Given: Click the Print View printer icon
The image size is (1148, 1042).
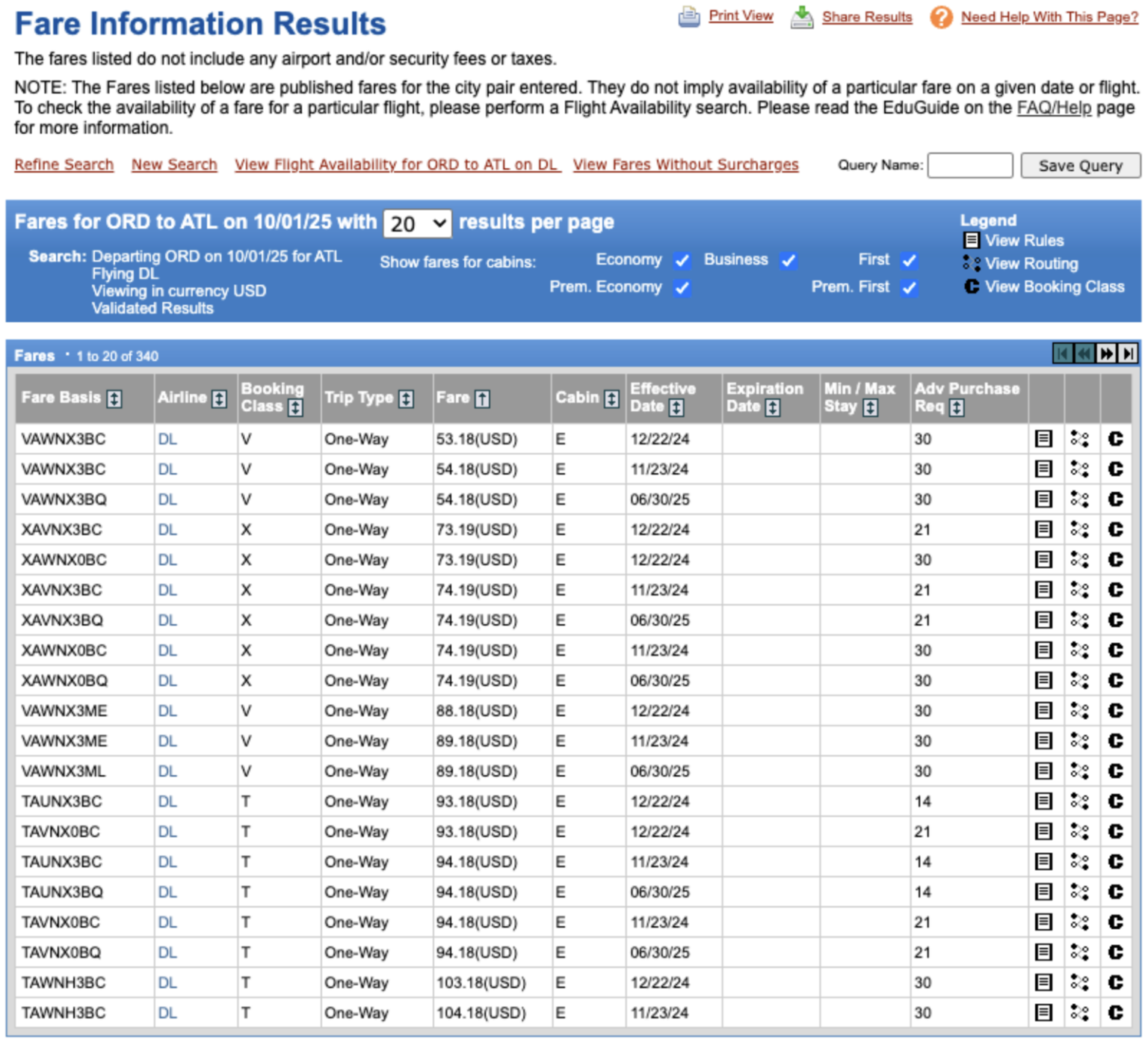Looking at the screenshot, I should pos(688,16).
